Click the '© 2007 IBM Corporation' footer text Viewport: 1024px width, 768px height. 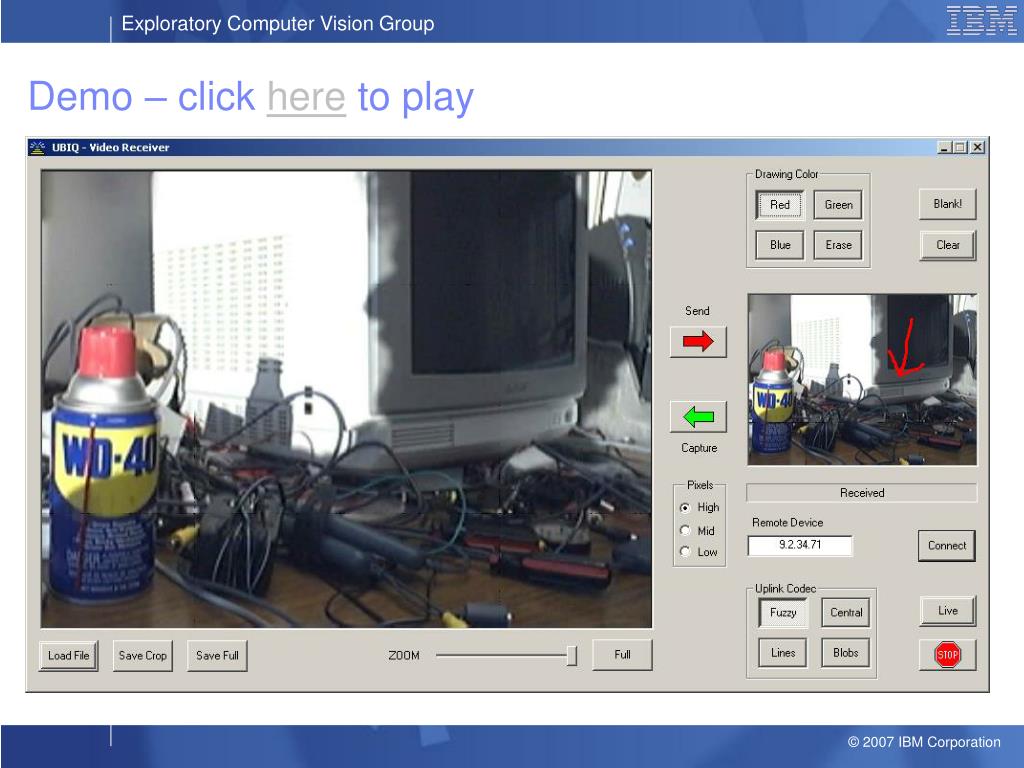[x=924, y=742]
